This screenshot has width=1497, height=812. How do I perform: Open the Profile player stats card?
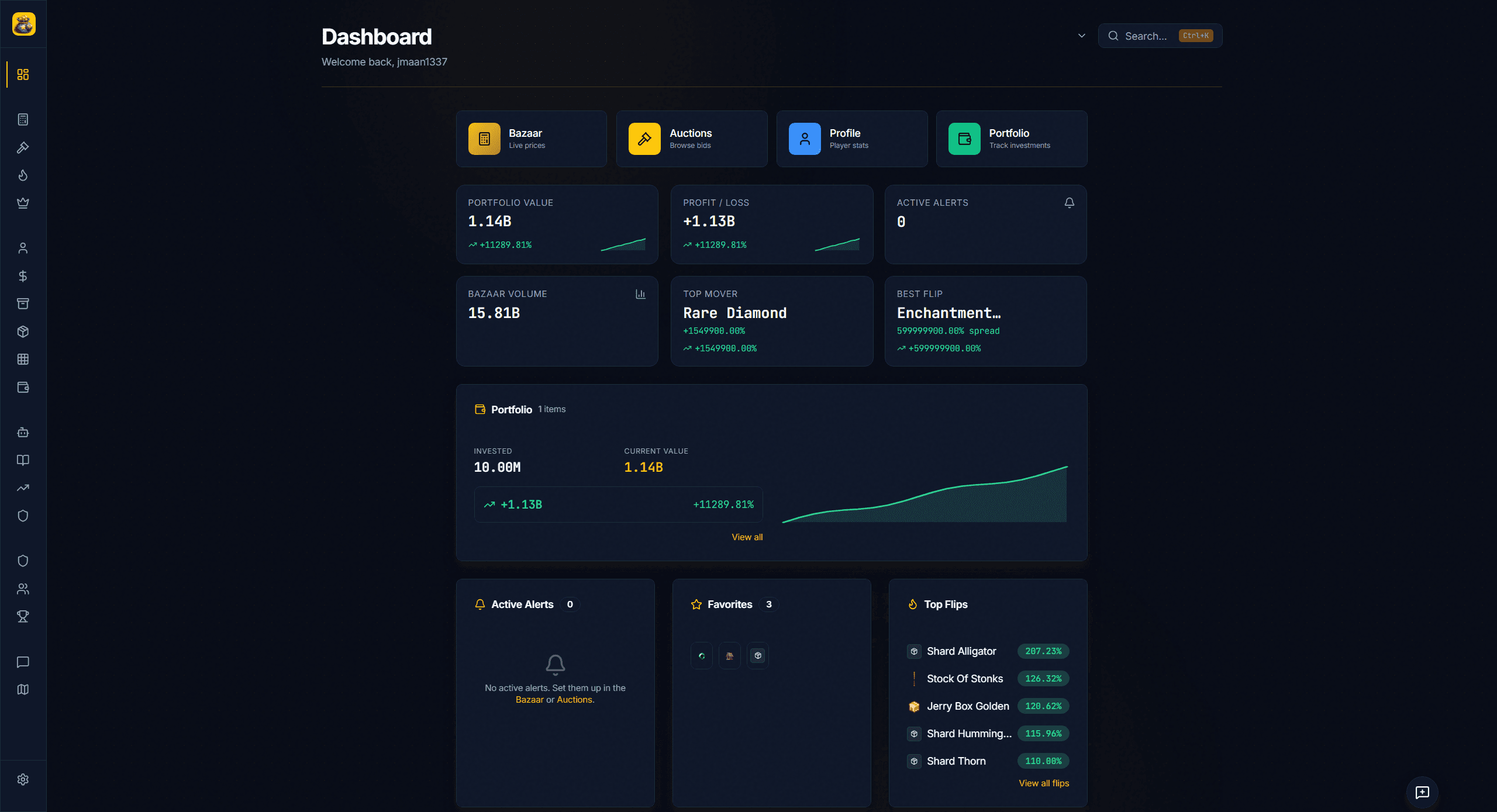point(851,139)
